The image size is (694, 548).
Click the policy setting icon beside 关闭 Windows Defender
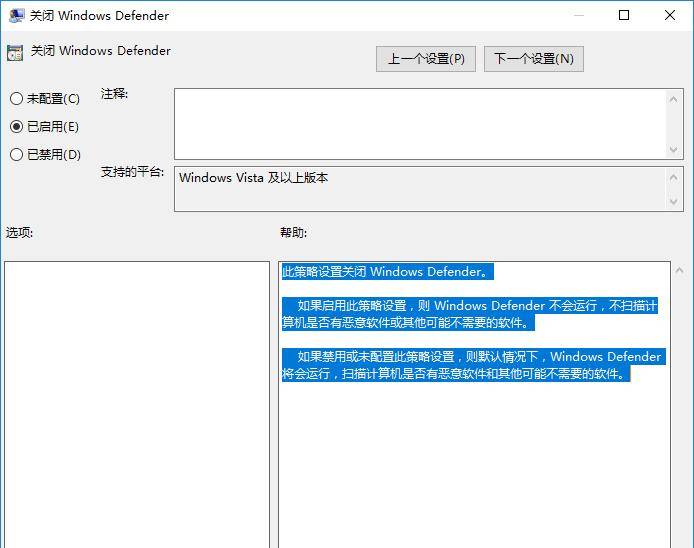point(15,53)
